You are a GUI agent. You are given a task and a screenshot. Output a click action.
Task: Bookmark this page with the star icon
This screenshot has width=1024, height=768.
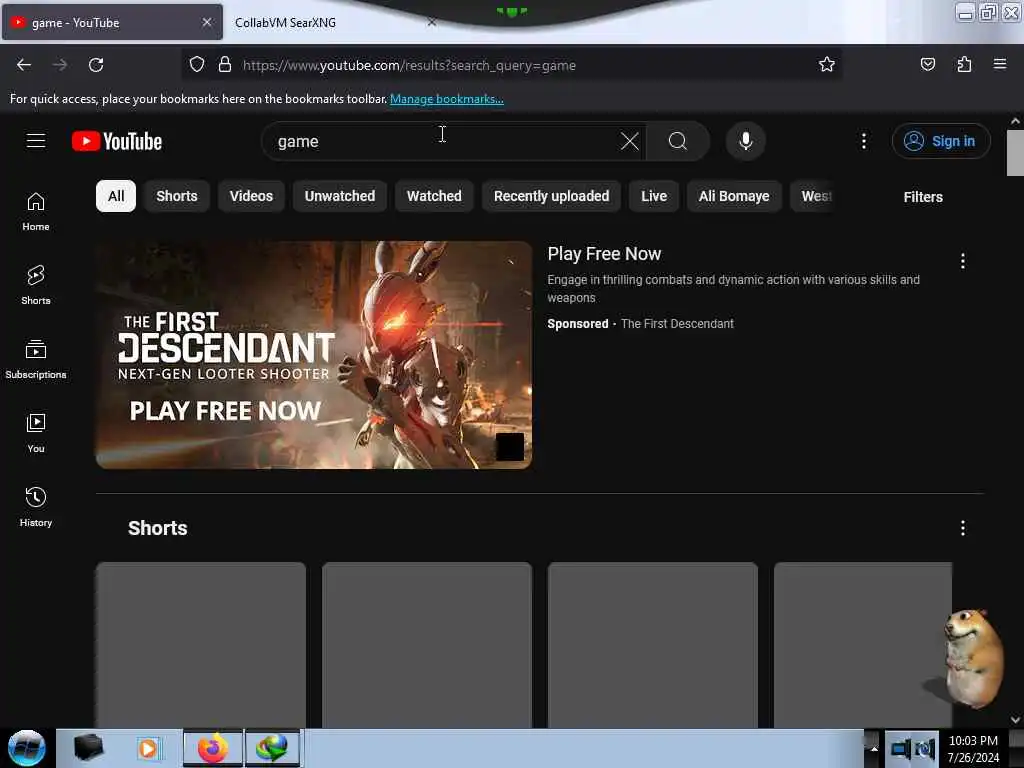coord(827,64)
